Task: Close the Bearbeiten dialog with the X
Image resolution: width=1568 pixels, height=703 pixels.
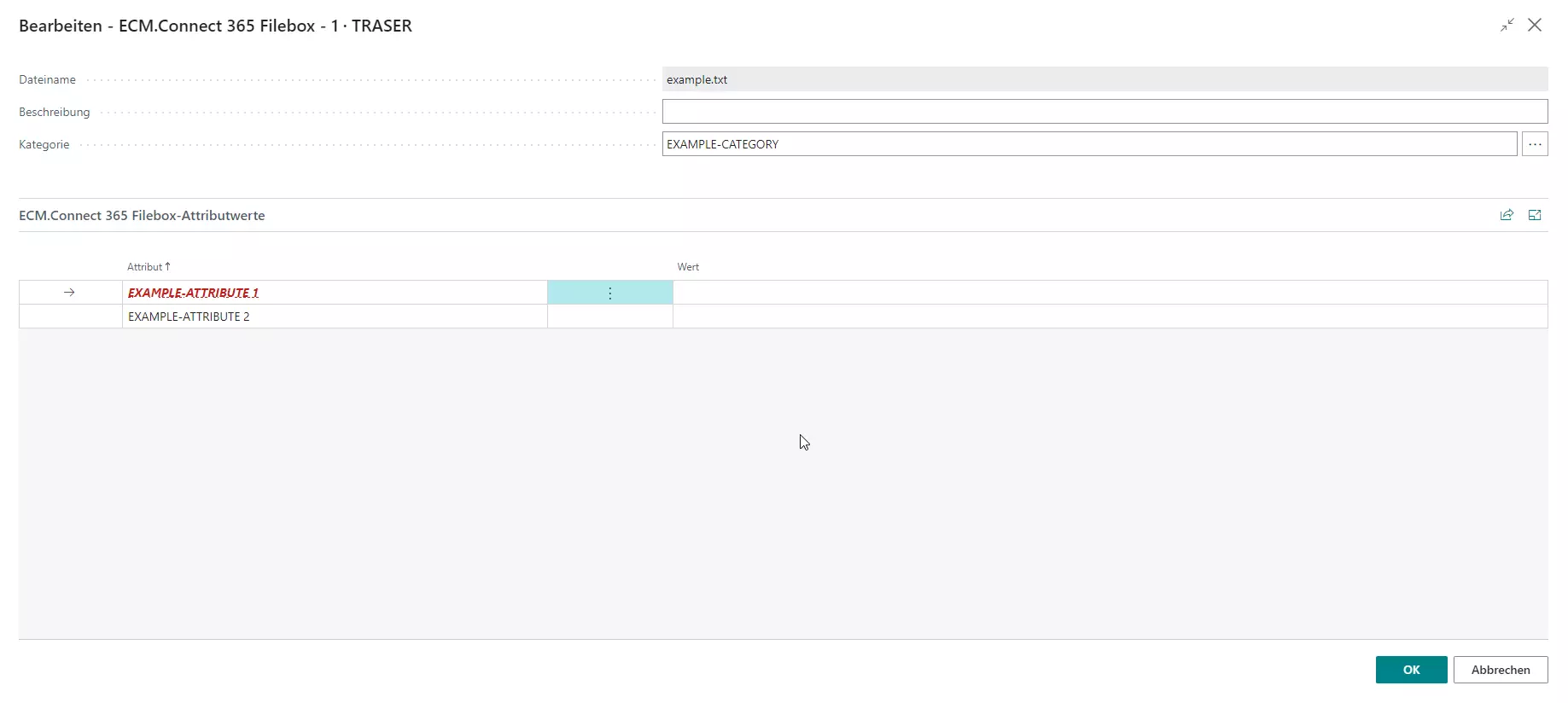Action: (x=1534, y=26)
